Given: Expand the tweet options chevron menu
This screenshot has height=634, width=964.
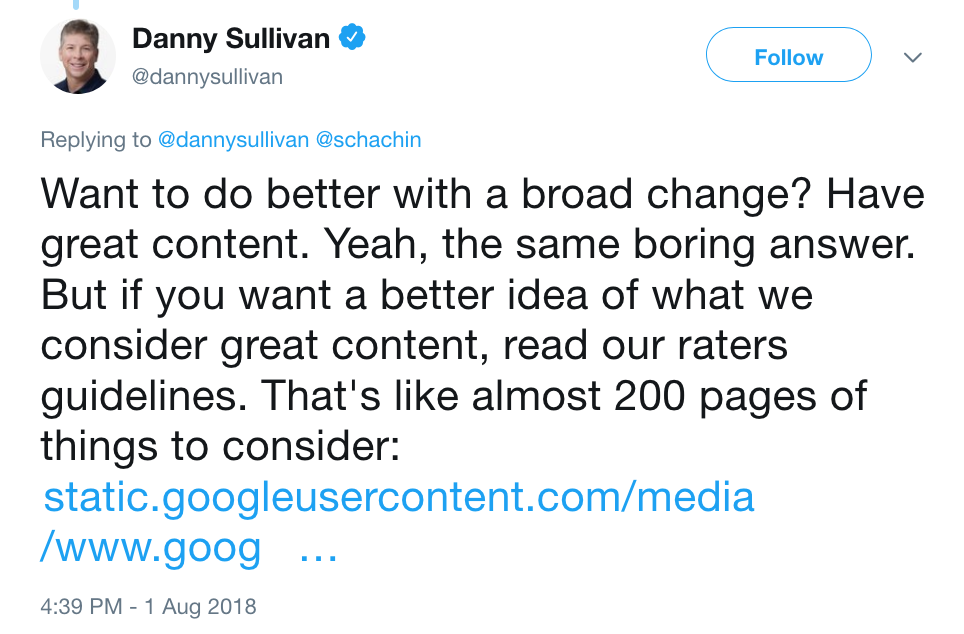Looking at the screenshot, I should (912, 58).
